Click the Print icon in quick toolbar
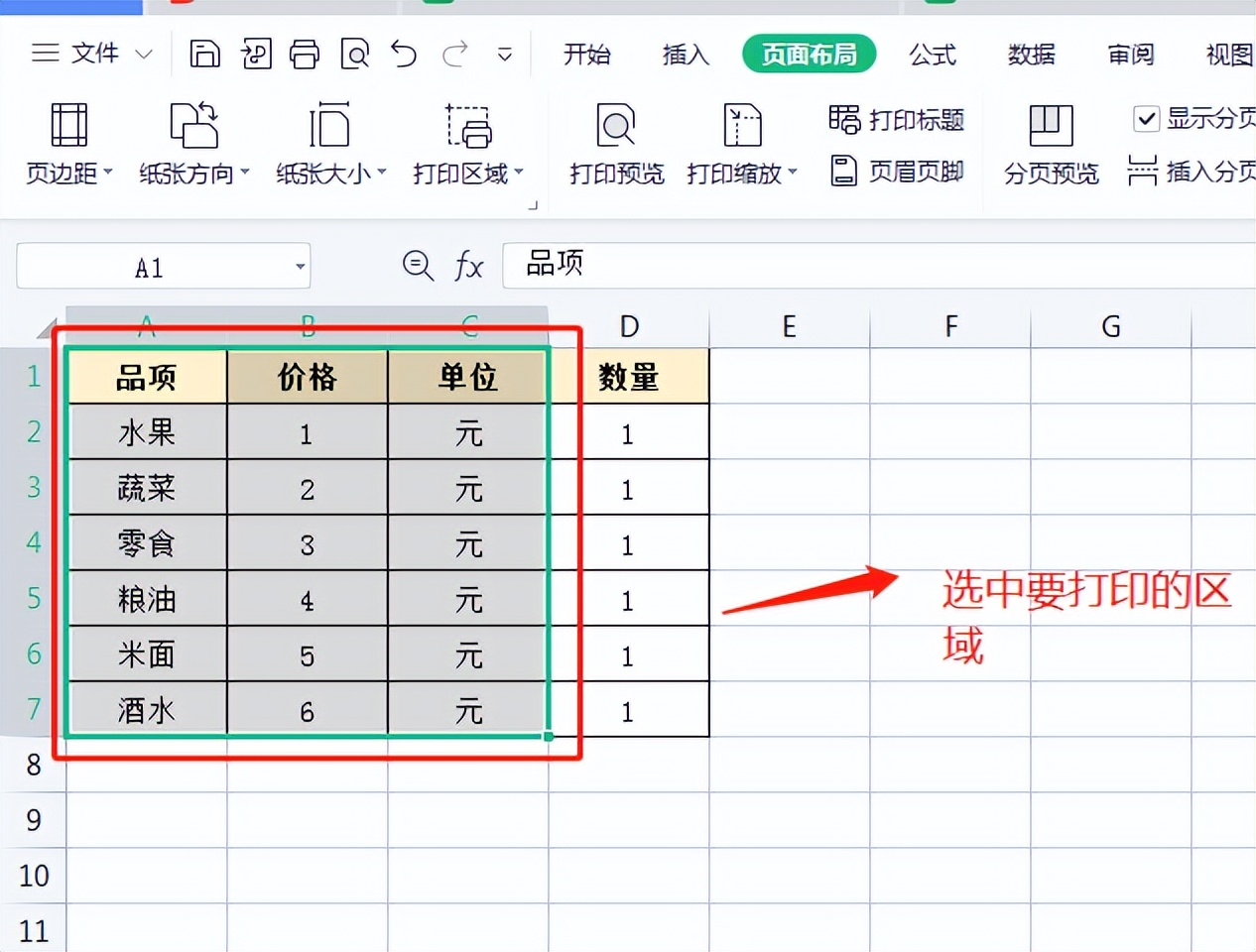Screen dimensions: 1256x952 (305, 54)
